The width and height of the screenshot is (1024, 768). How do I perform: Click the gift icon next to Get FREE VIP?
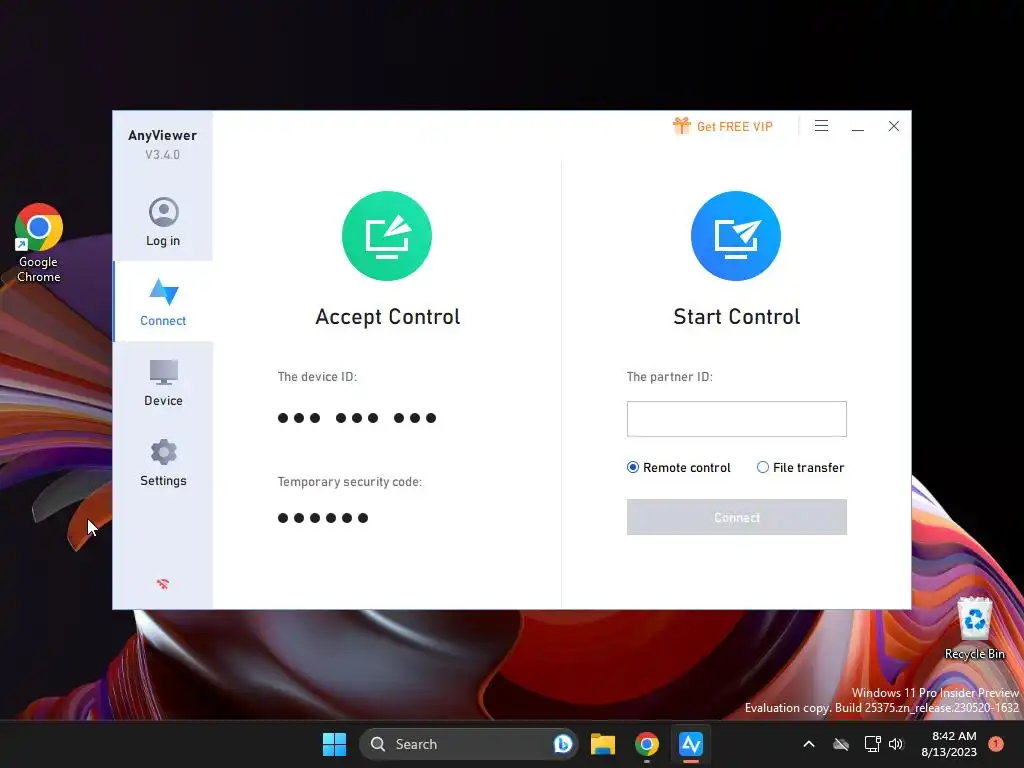click(x=682, y=125)
